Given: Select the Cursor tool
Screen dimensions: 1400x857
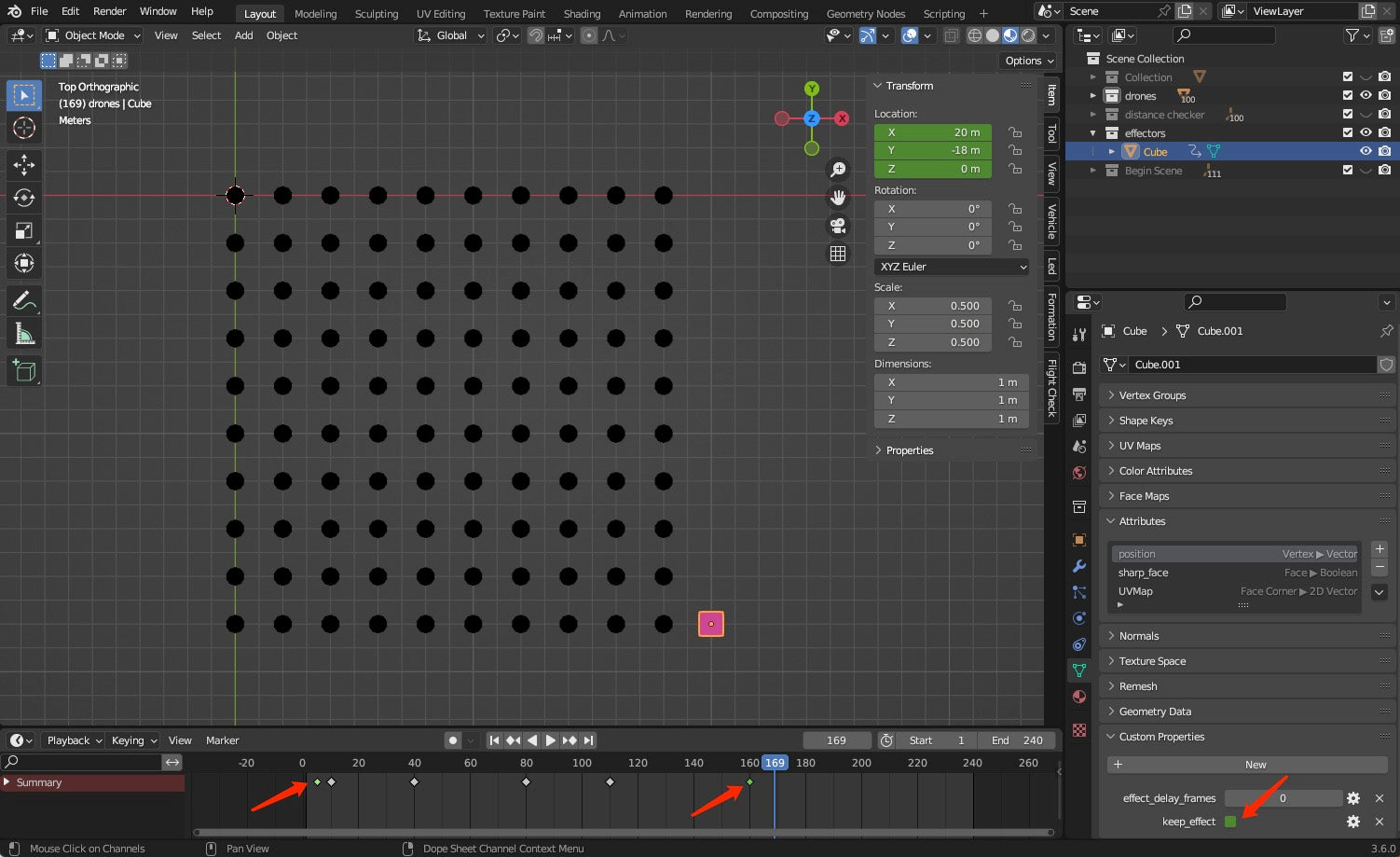Looking at the screenshot, I should (24, 128).
